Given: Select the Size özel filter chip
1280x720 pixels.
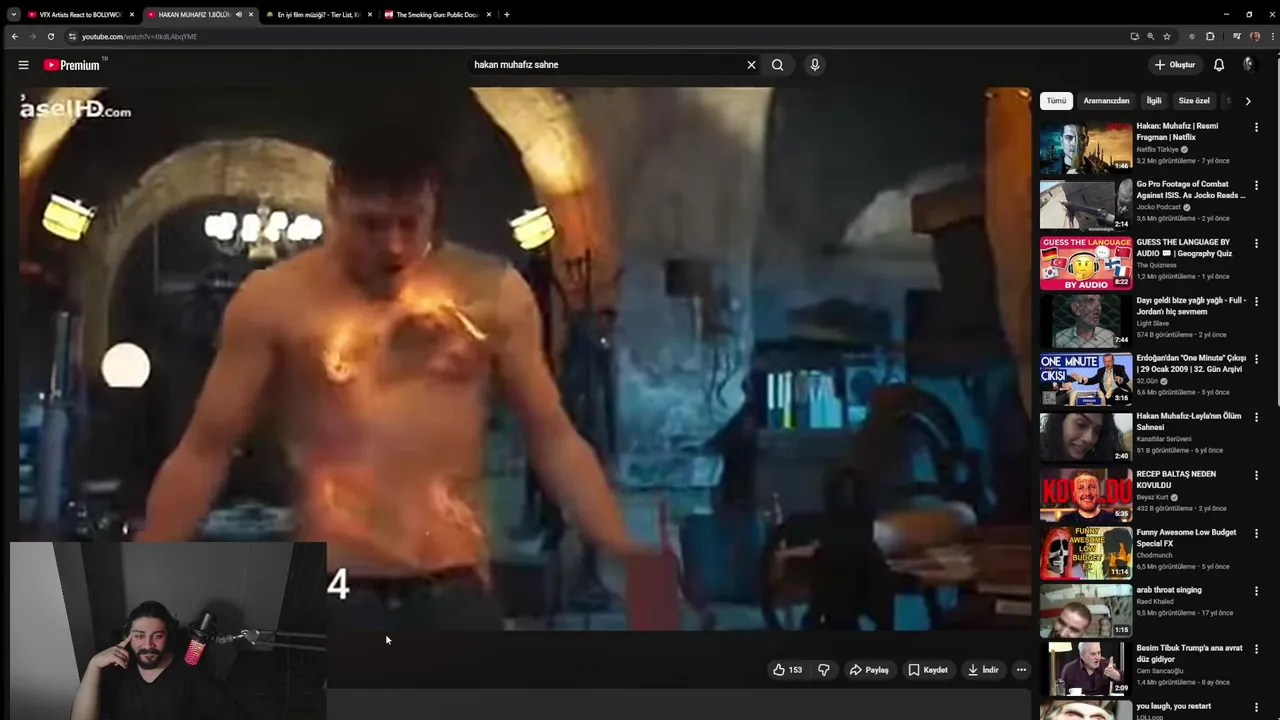Looking at the screenshot, I should click(1194, 101).
